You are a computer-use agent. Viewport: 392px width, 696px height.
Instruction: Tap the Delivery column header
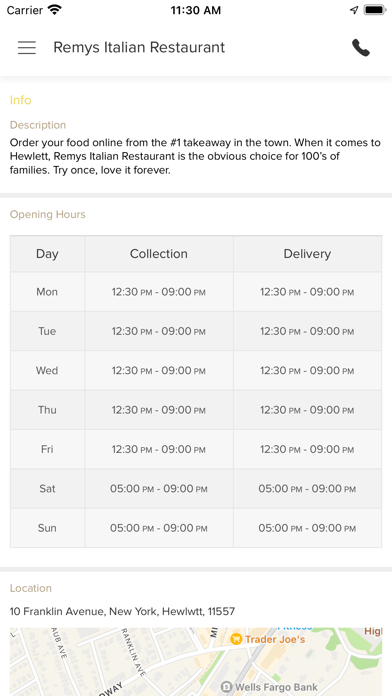pos(307,254)
